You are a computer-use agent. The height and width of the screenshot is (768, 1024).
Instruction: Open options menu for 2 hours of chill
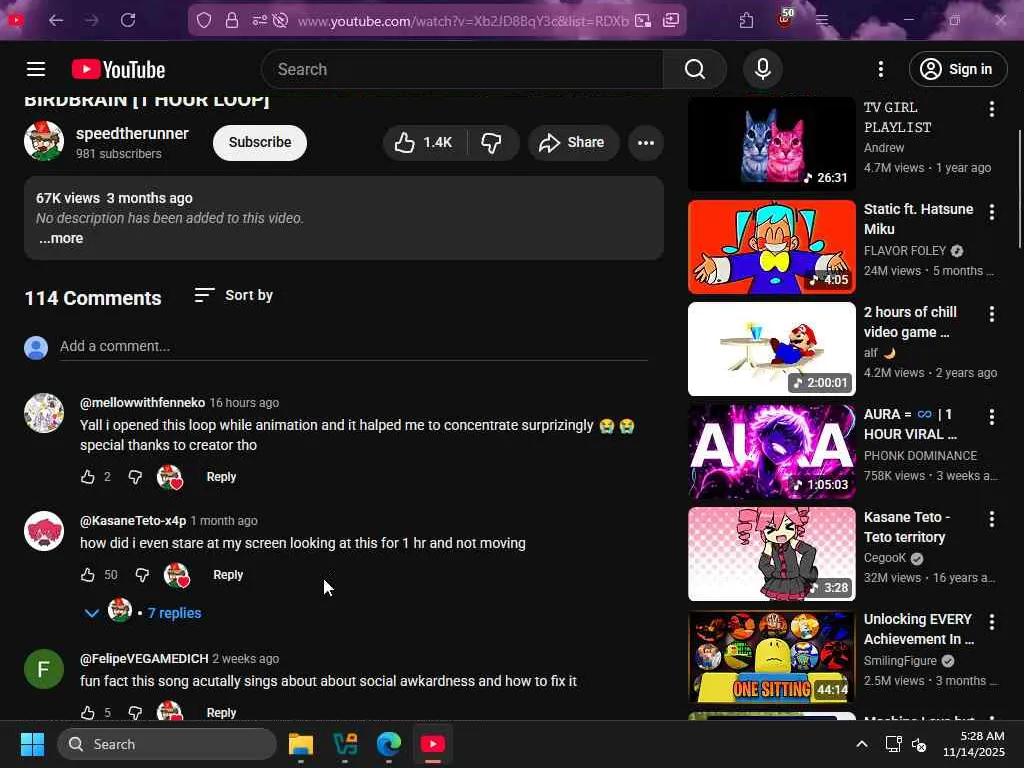click(991, 314)
